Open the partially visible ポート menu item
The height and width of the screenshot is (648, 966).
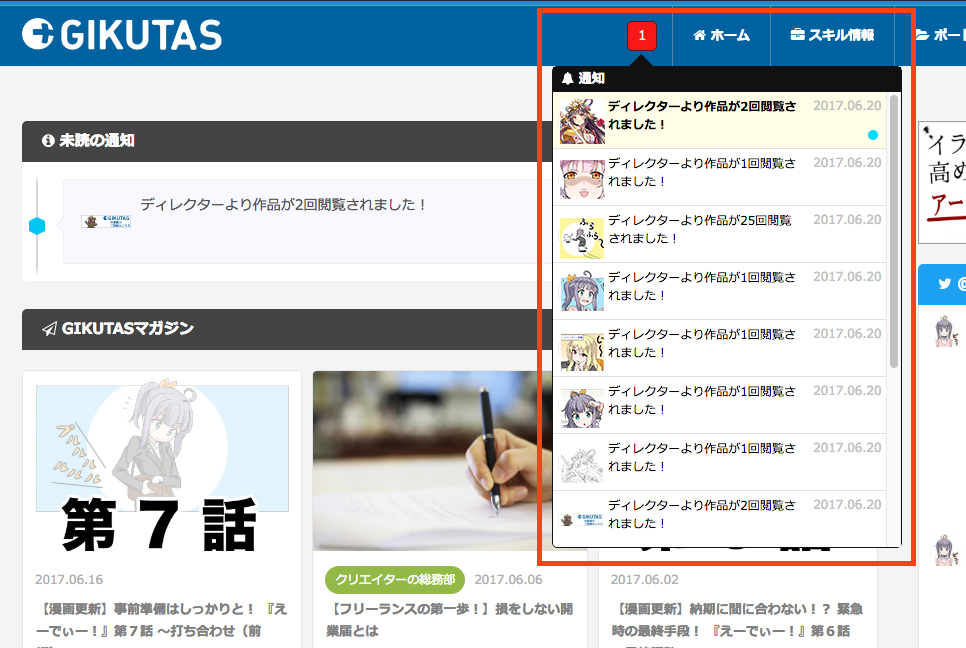coord(940,35)
